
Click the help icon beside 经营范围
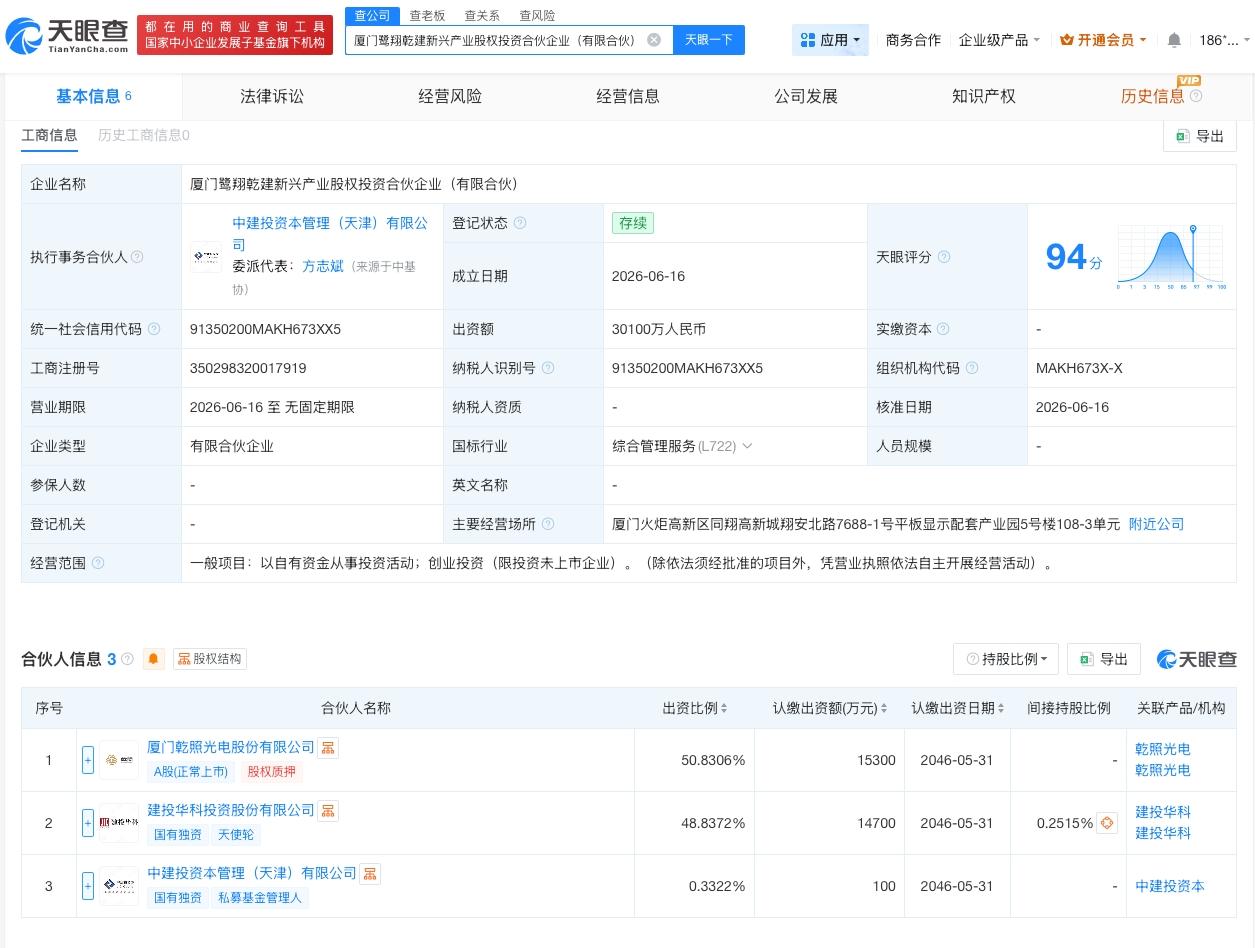click(x=97, y=563)
